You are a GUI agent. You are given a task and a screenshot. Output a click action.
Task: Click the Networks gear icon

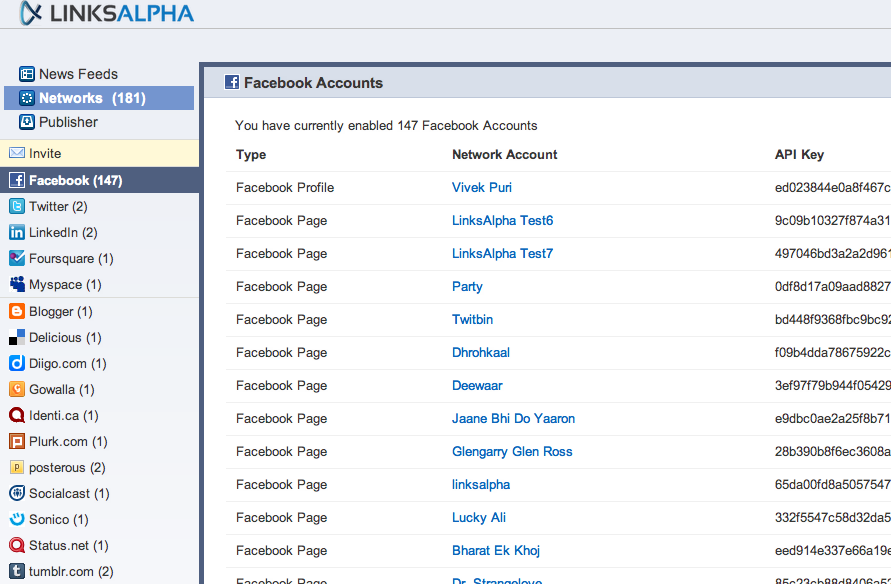point(27,98)
